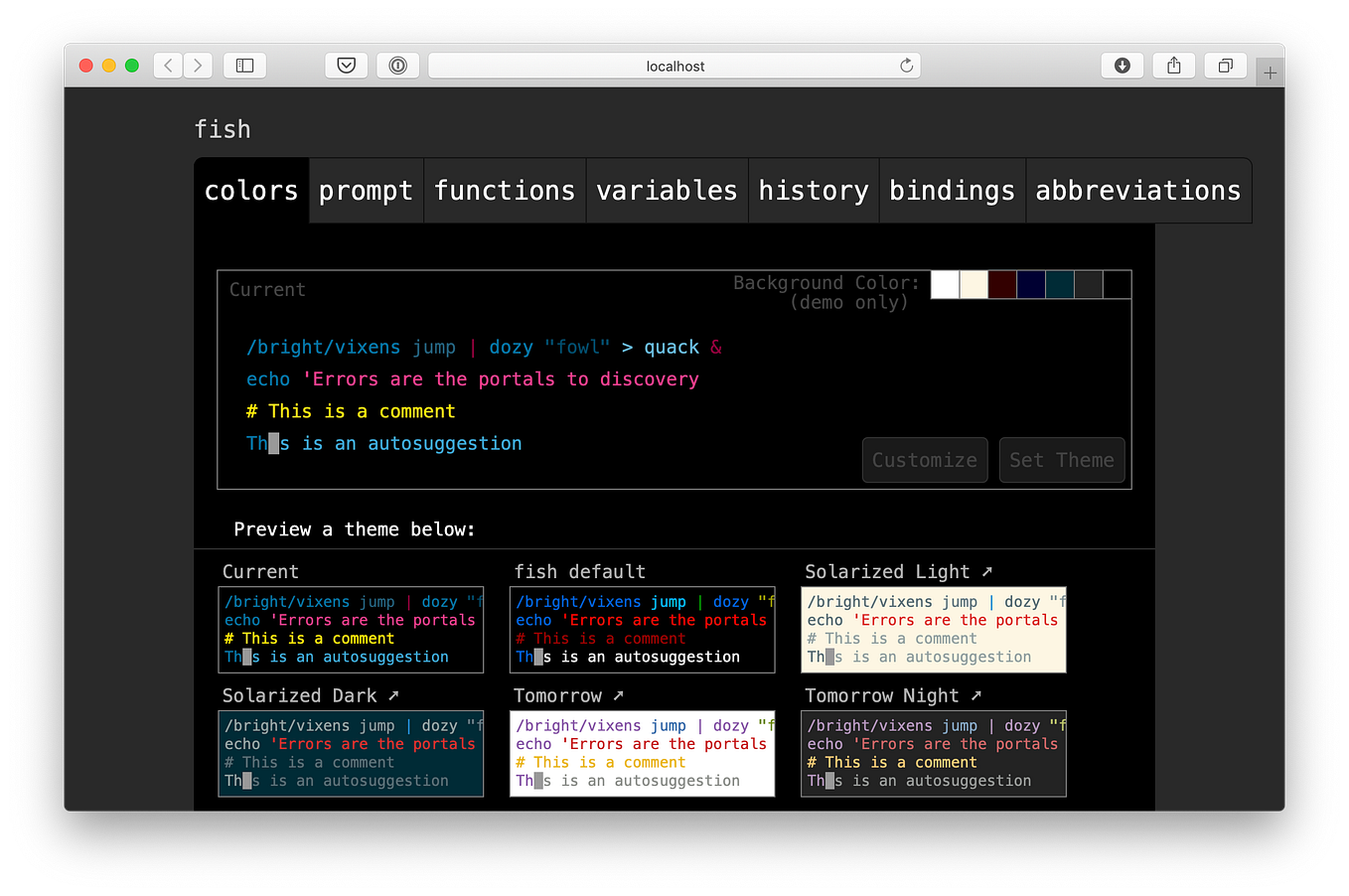Screen dimensions: 1349x896
Task: Preview the Solarized Light theme box
Action: [x=934, y=630]
